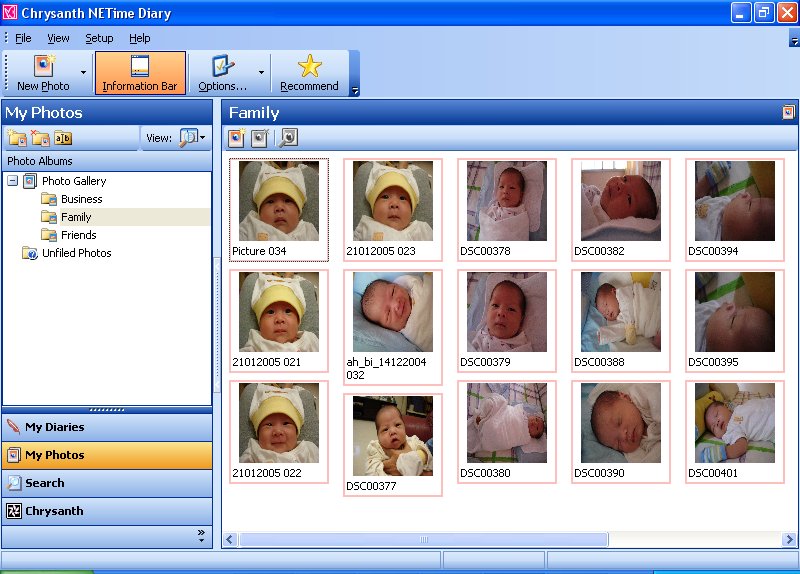The height and width of the screenshot is (574, 800).
Task: Open the View menu
Action: pyautogui.click(x=58, y=38)
